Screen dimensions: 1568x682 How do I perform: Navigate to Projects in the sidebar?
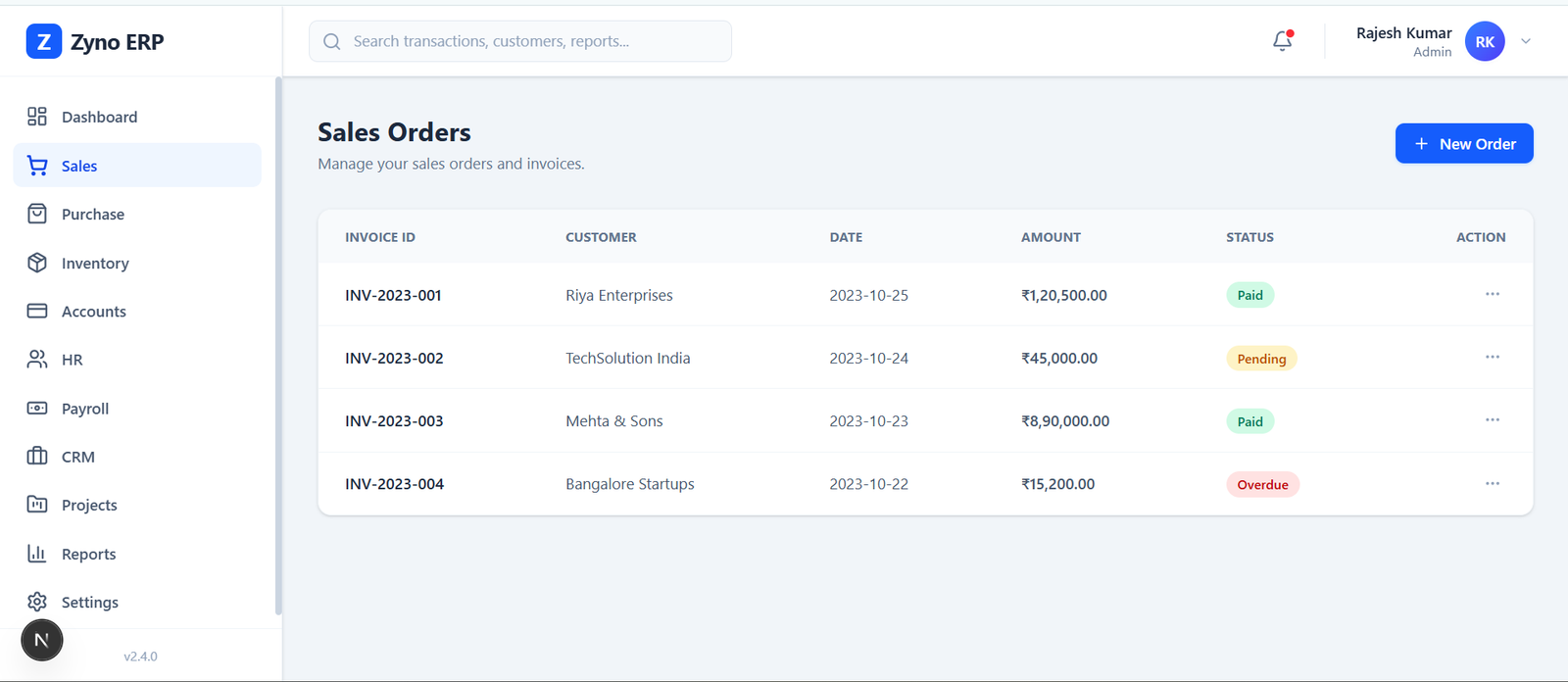89,505
